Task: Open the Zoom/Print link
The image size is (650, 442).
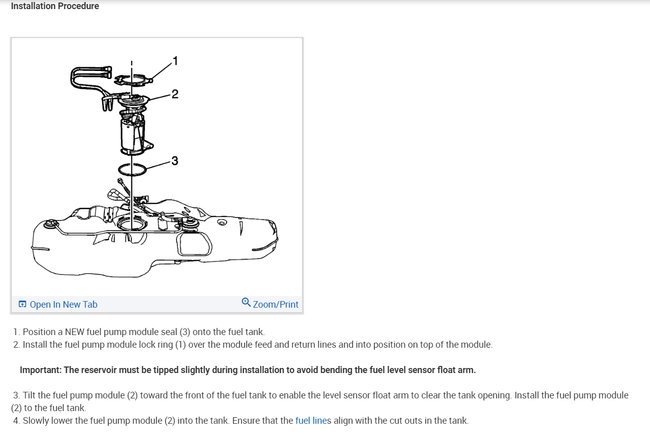Action: 276,304
